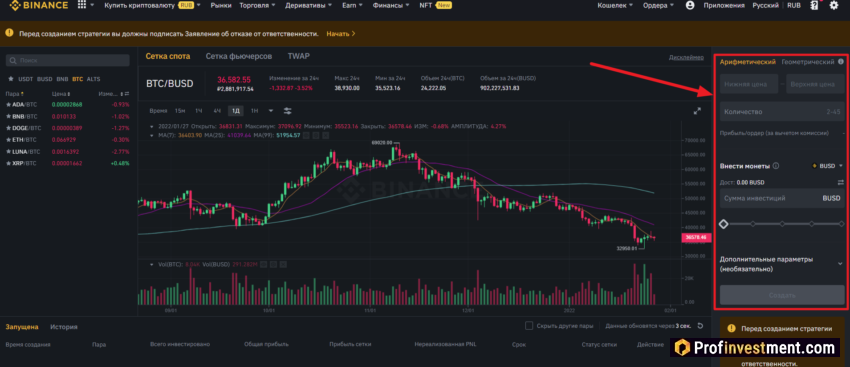Click the star next to ETH/BTC
Image resolution: width=850 pixels, height=367 pixels.
point(8,139)
